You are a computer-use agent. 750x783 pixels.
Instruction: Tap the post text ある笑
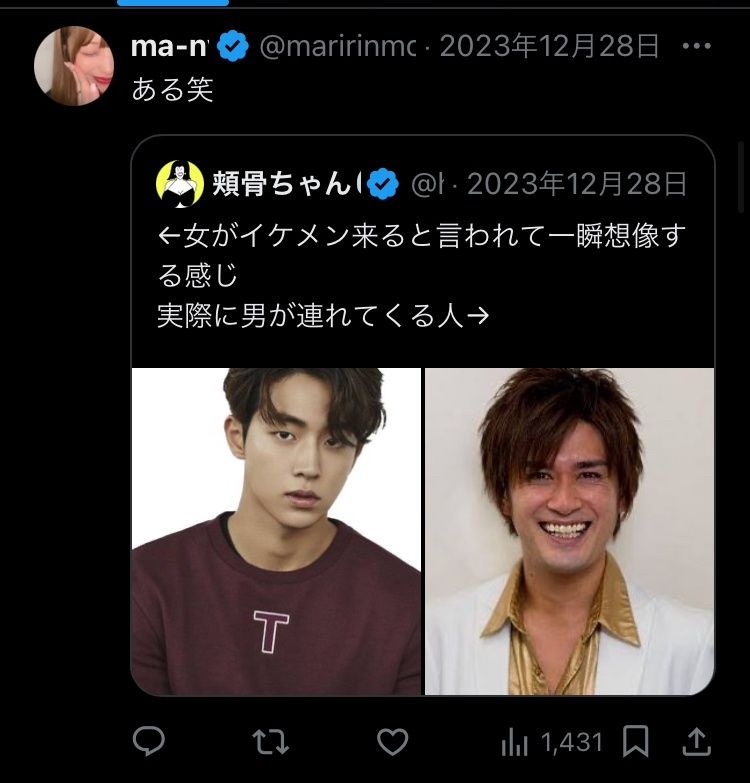173,91
